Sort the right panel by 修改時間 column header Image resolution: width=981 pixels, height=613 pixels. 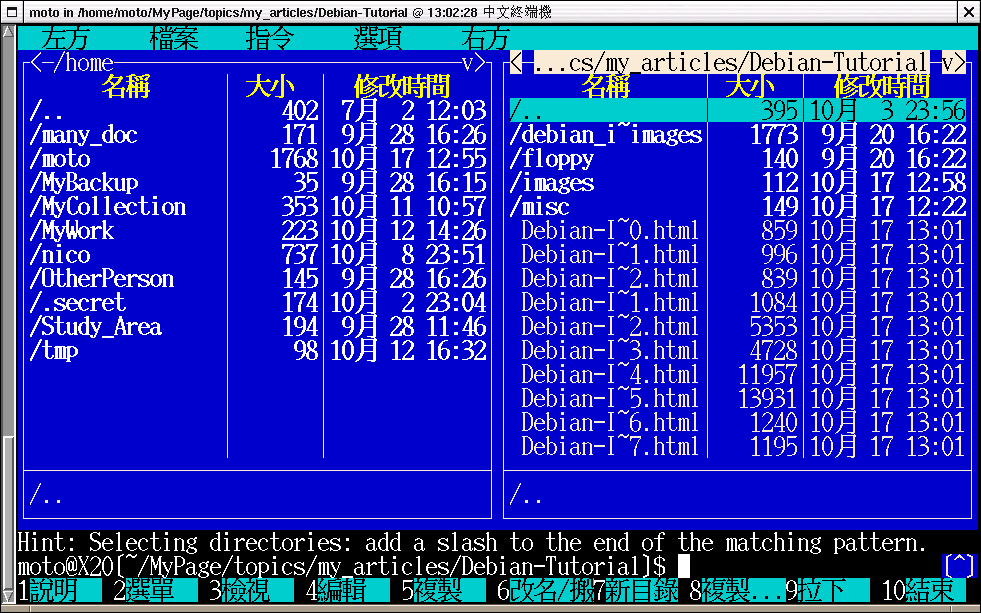pos(882,86)
